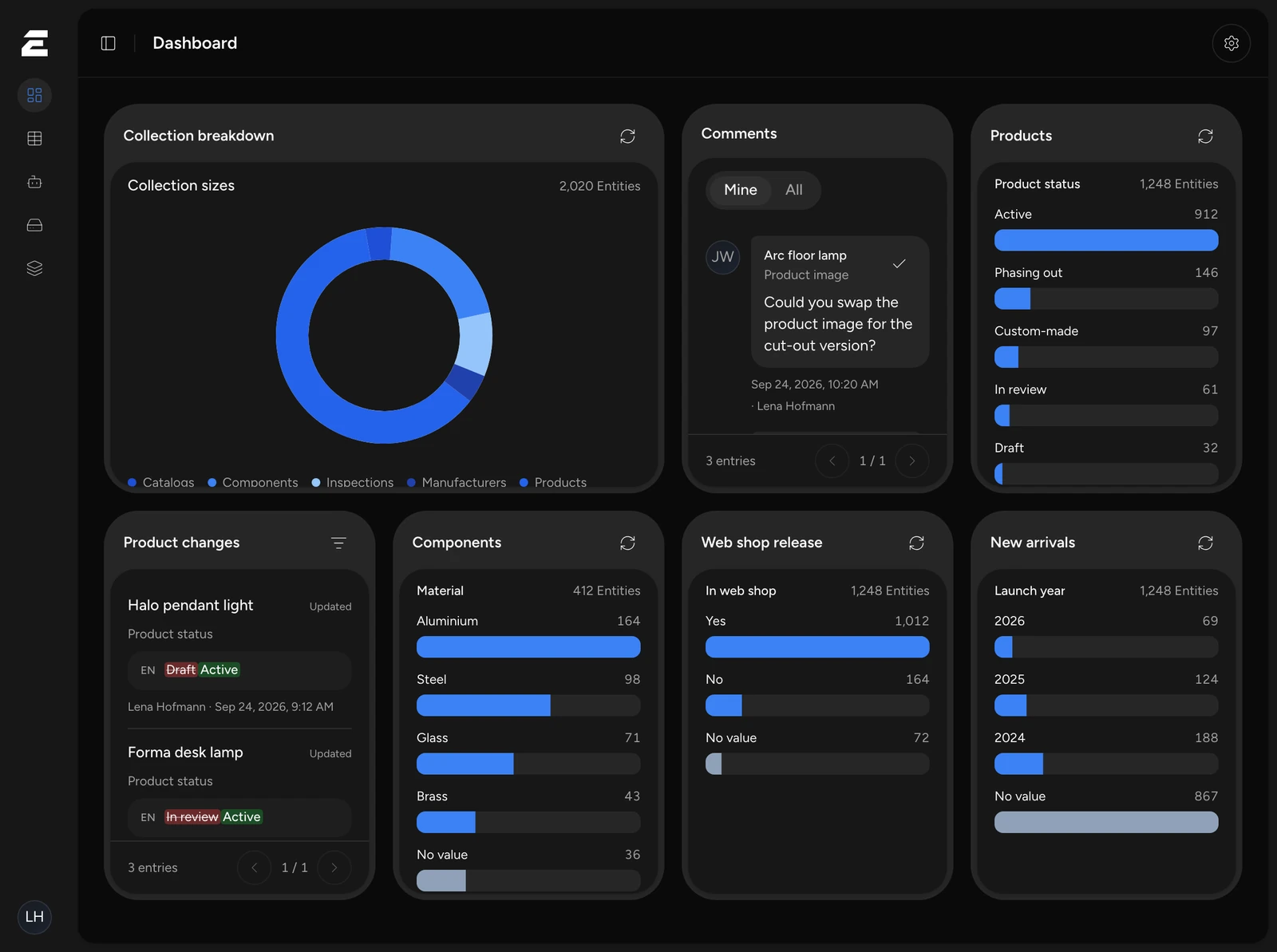Click the 2024 launch year bar
This screenshot has height=952, width=1277.
pyautogui.click(x=1106, y=764)
